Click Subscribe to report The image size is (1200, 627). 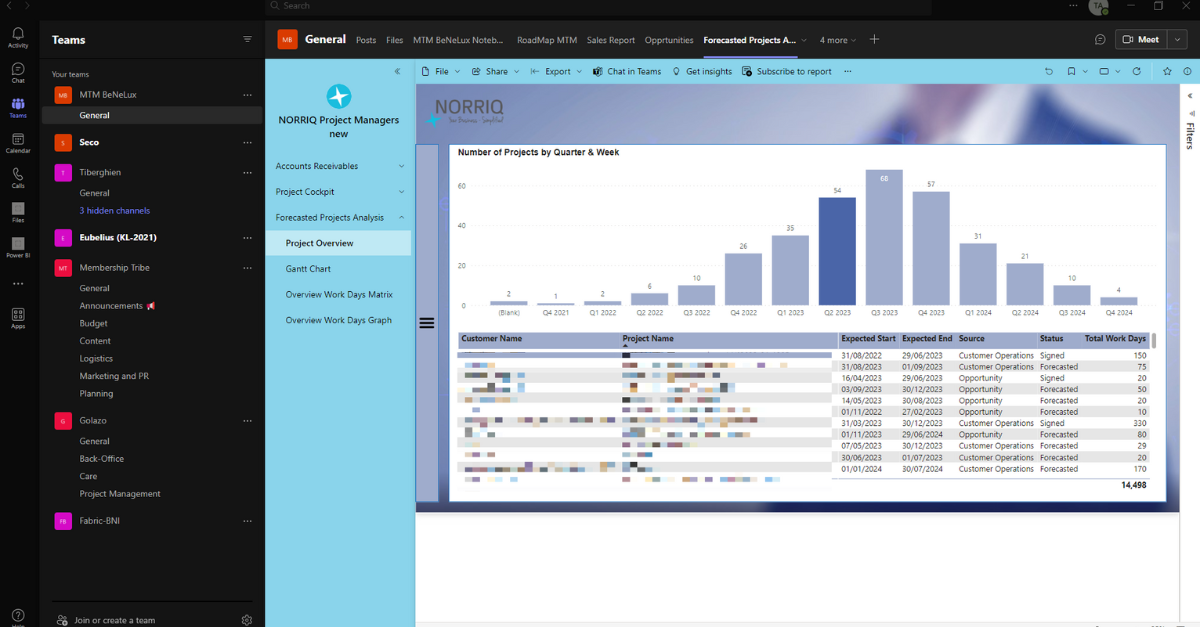tap(787, 72)
